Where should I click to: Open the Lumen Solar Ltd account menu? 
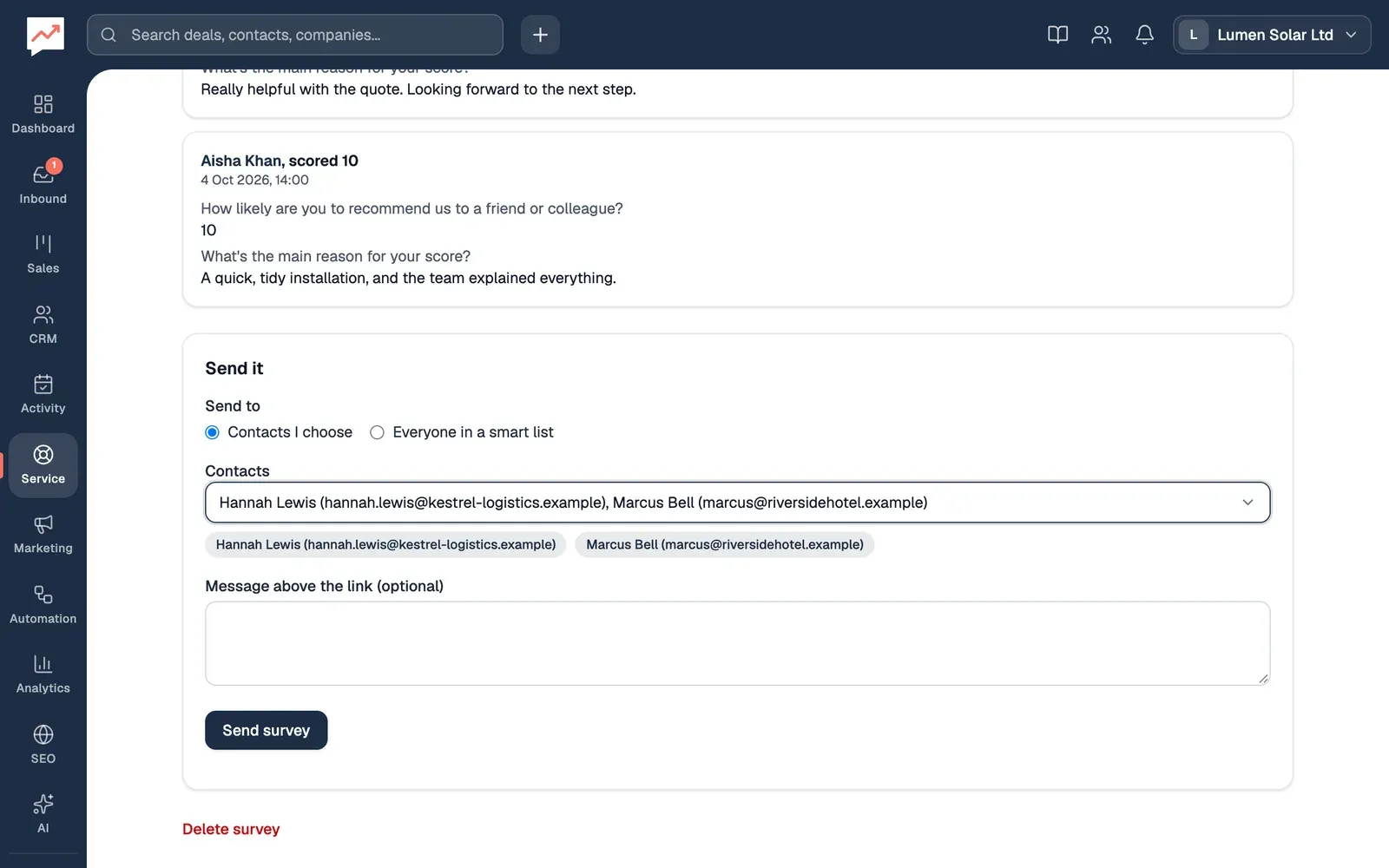tap(1272, 35)
